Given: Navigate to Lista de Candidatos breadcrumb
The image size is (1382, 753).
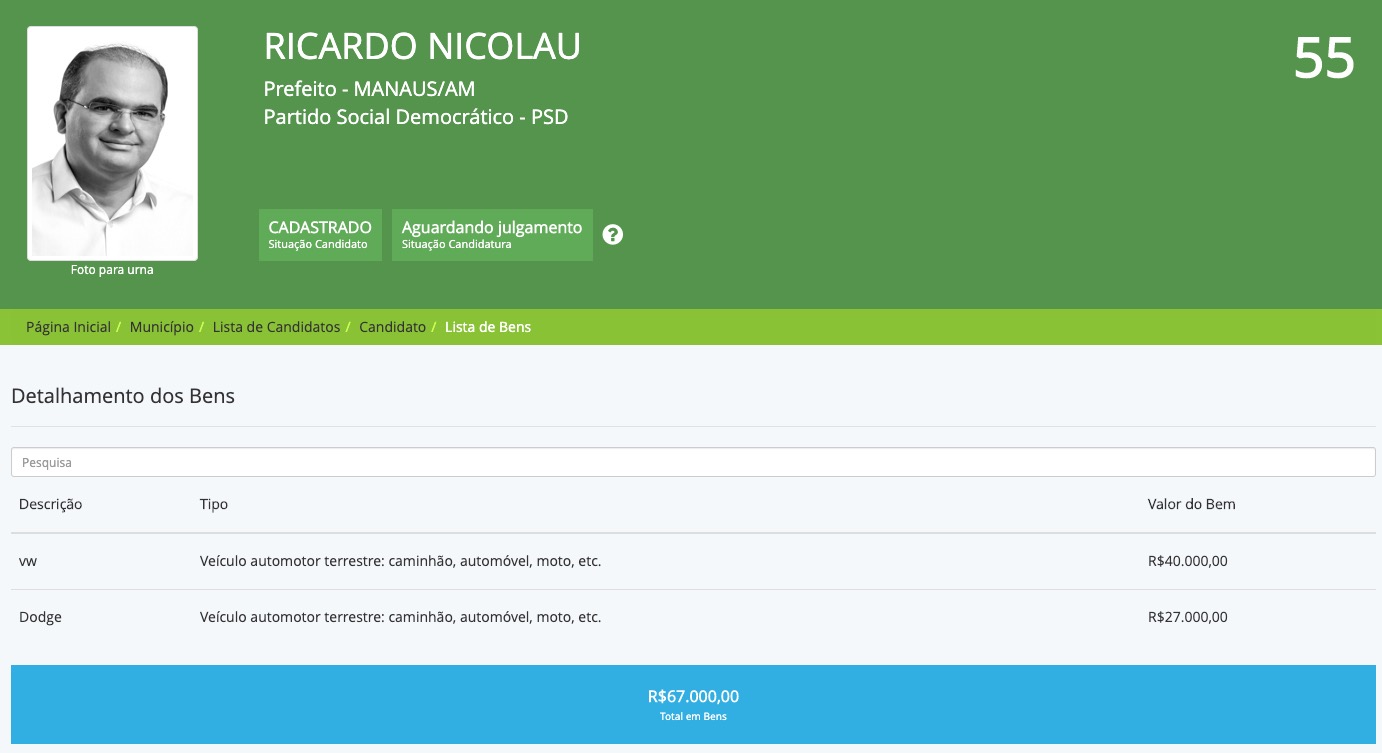Looking at the screenshot, I should point(276,327).
